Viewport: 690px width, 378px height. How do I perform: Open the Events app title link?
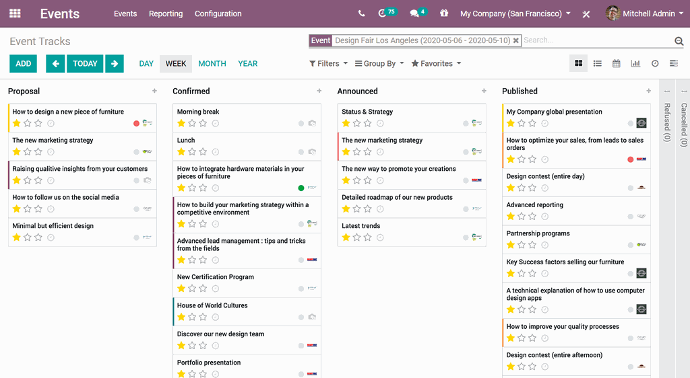click(x=60, y=14)
